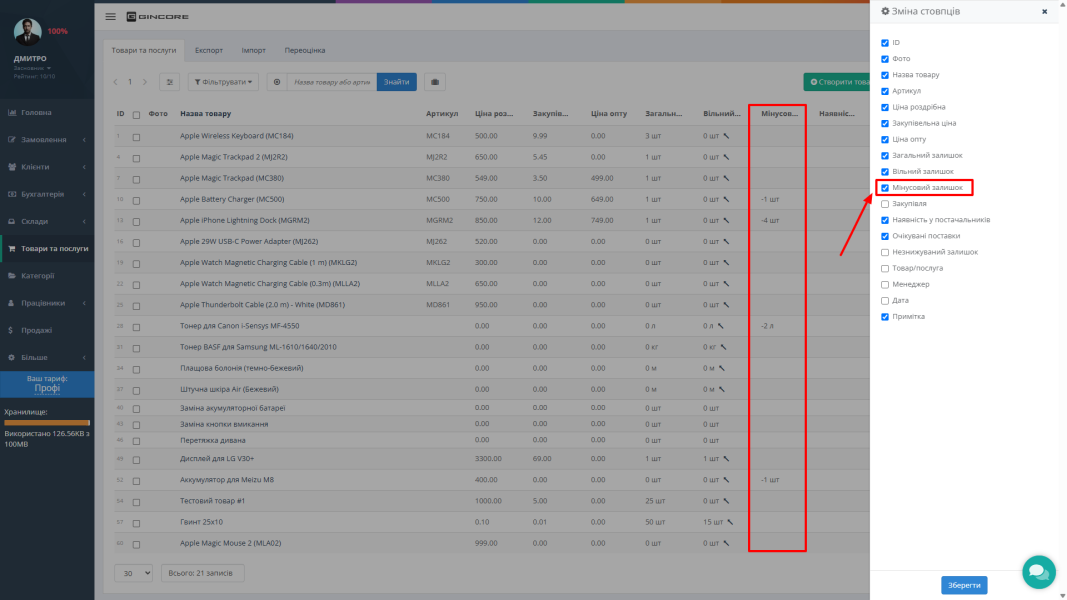Open the rows per page dropdown
The width and height of the screenshot is (1067, 600).
133,573
